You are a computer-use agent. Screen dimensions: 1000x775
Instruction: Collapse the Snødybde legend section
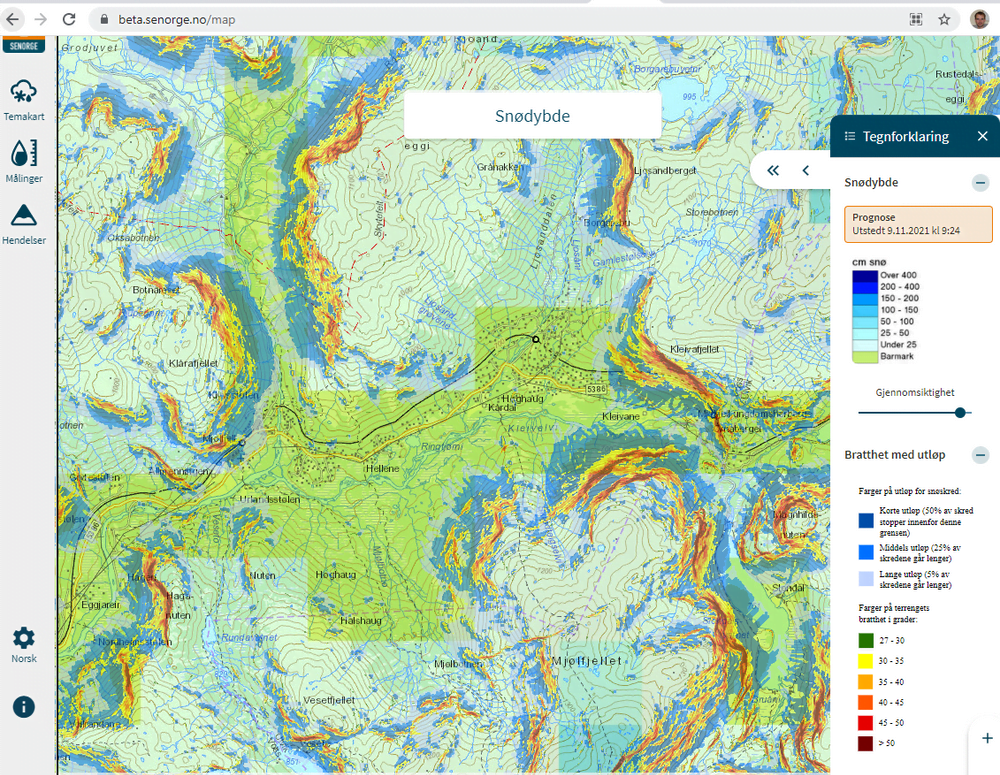(x=981, y=183)
